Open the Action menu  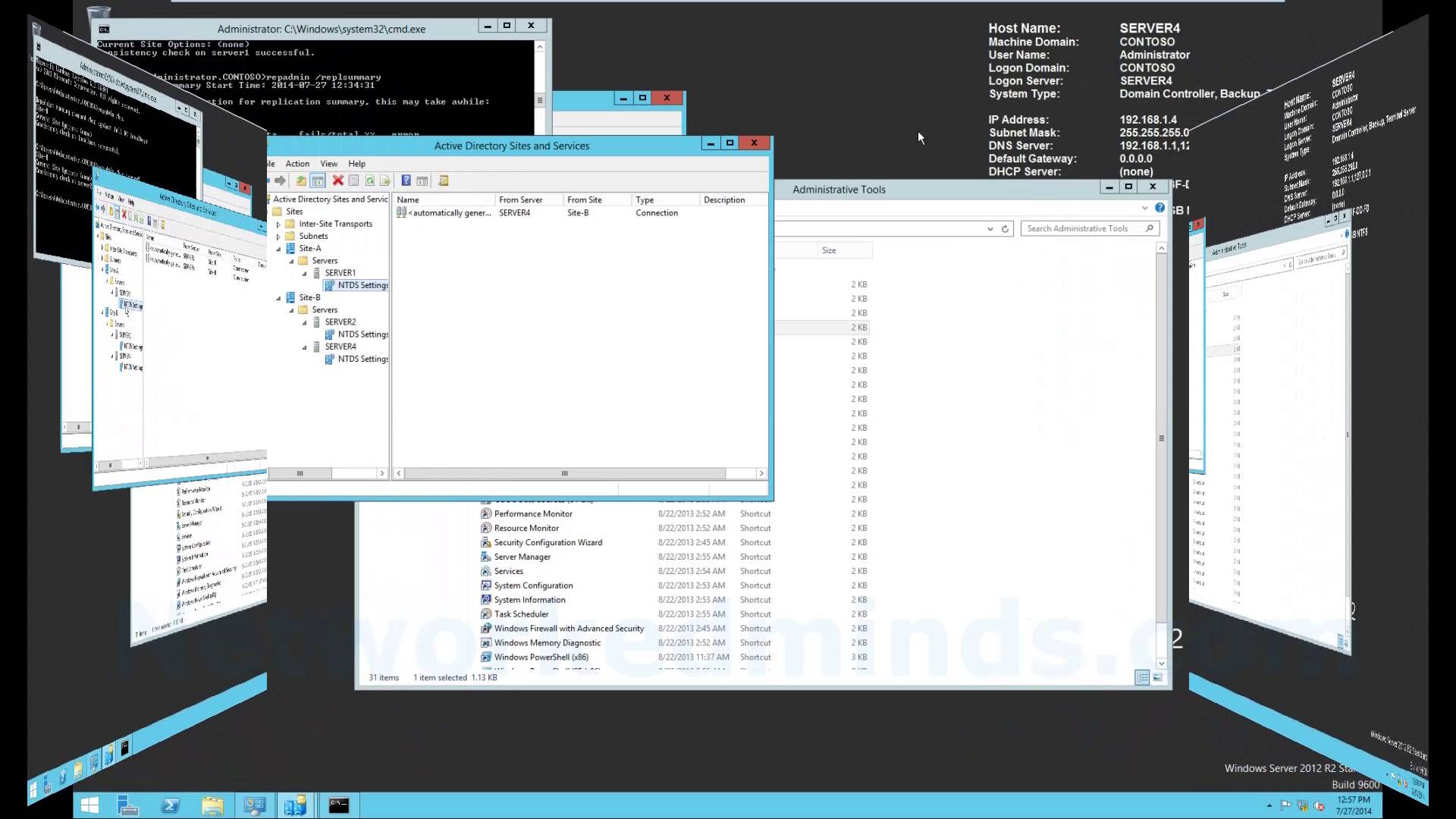pos(297,164)
